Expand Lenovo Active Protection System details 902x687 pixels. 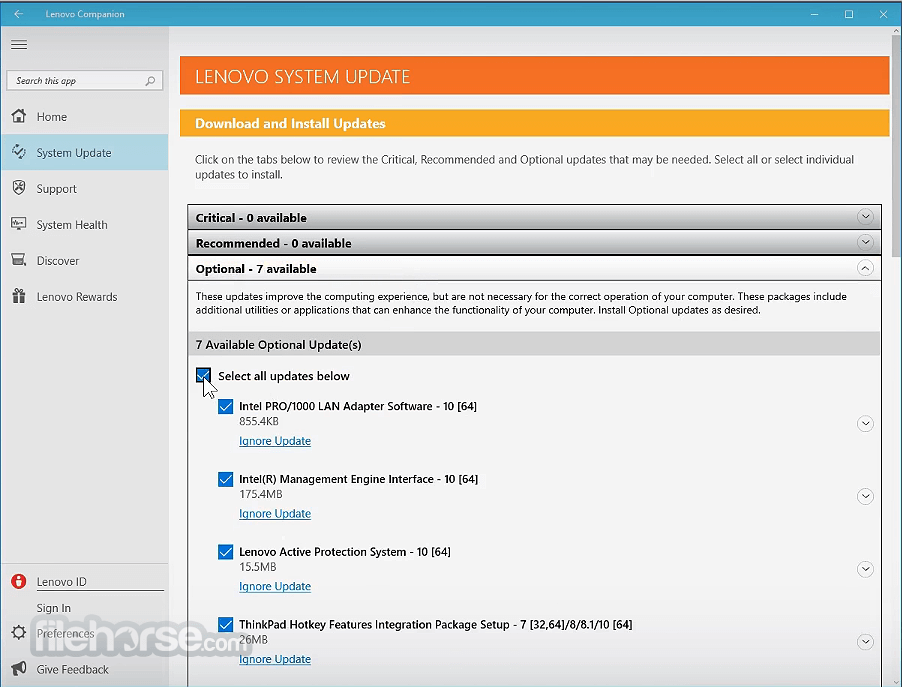865,569
